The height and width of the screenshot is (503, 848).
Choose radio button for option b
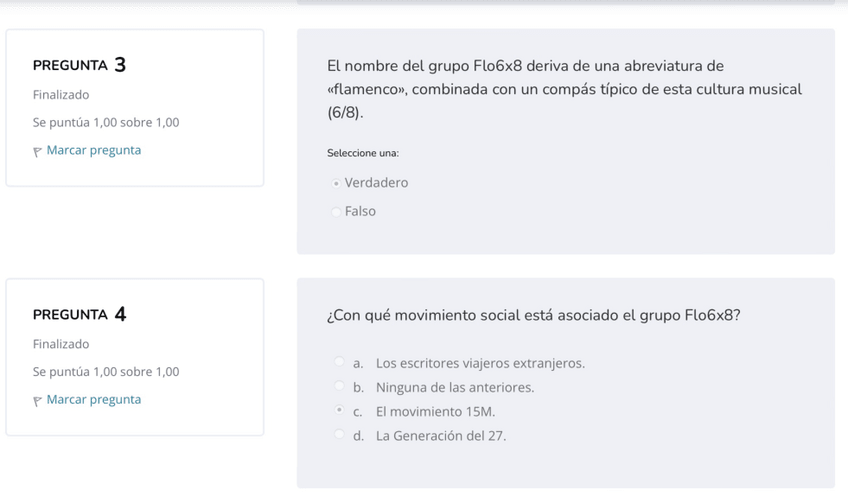click(339, 387)
